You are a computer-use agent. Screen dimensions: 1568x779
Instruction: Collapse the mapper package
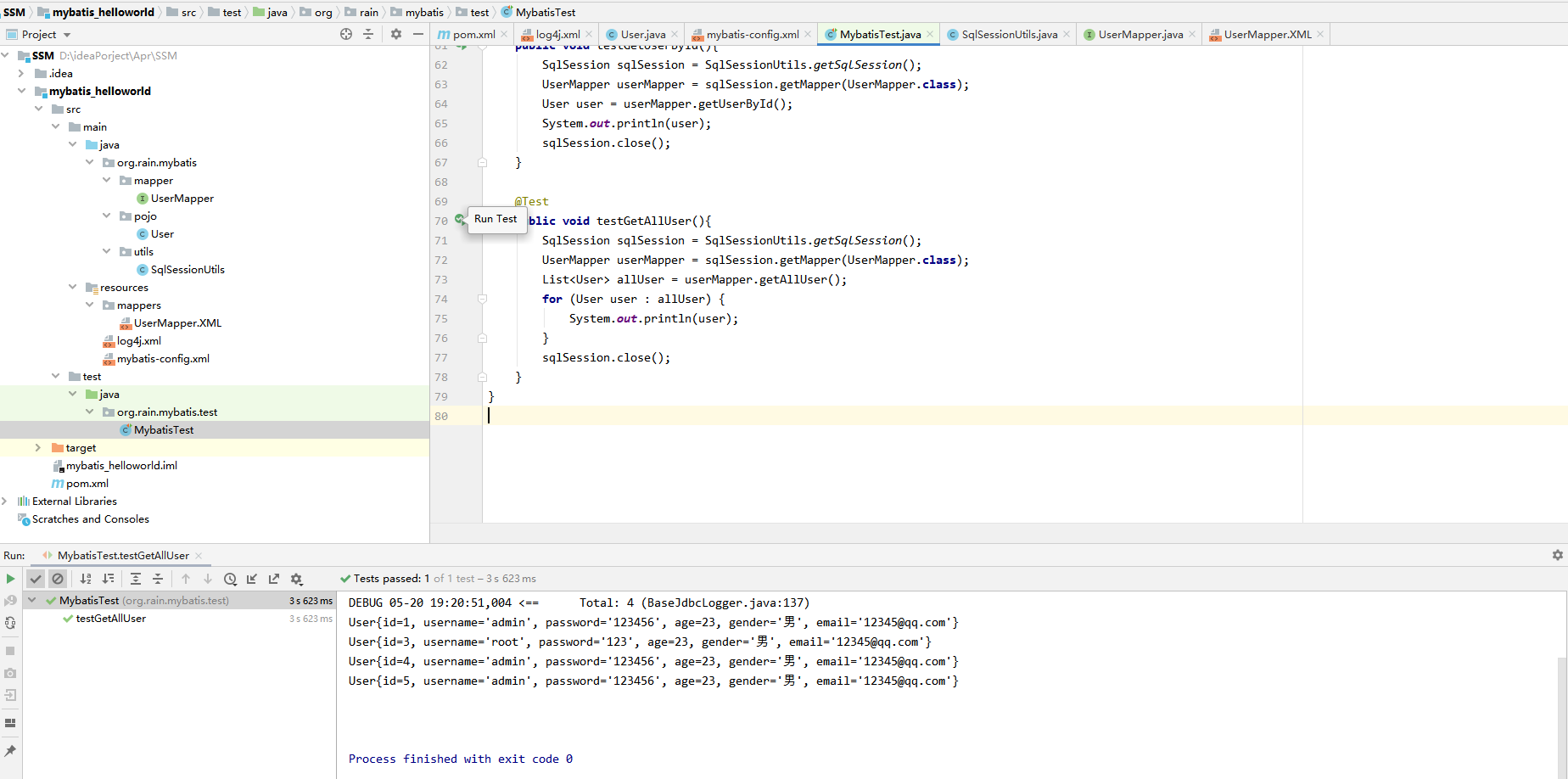(x=106, y=180)
